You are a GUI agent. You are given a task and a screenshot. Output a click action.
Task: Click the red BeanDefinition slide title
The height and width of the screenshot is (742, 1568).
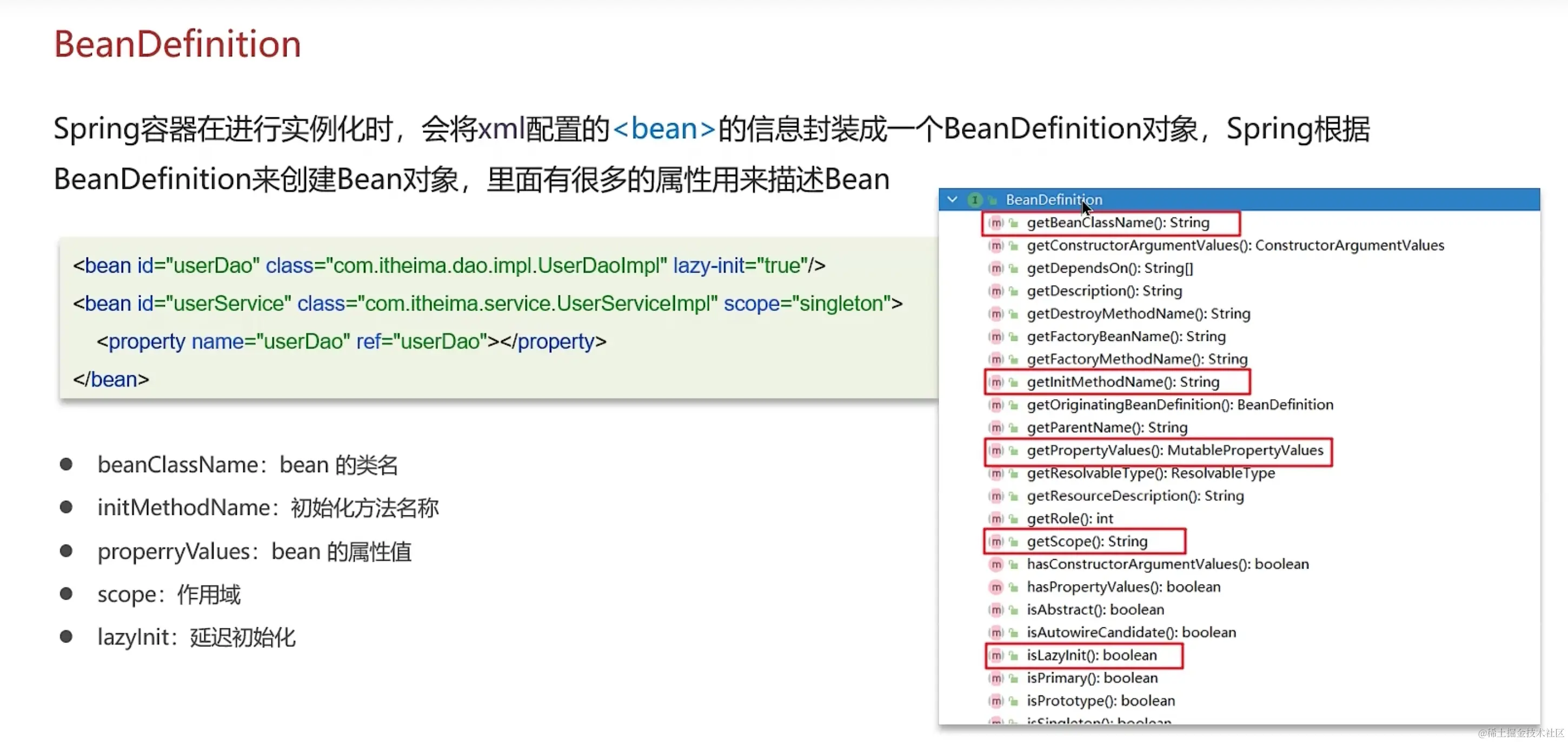point(177,44)
